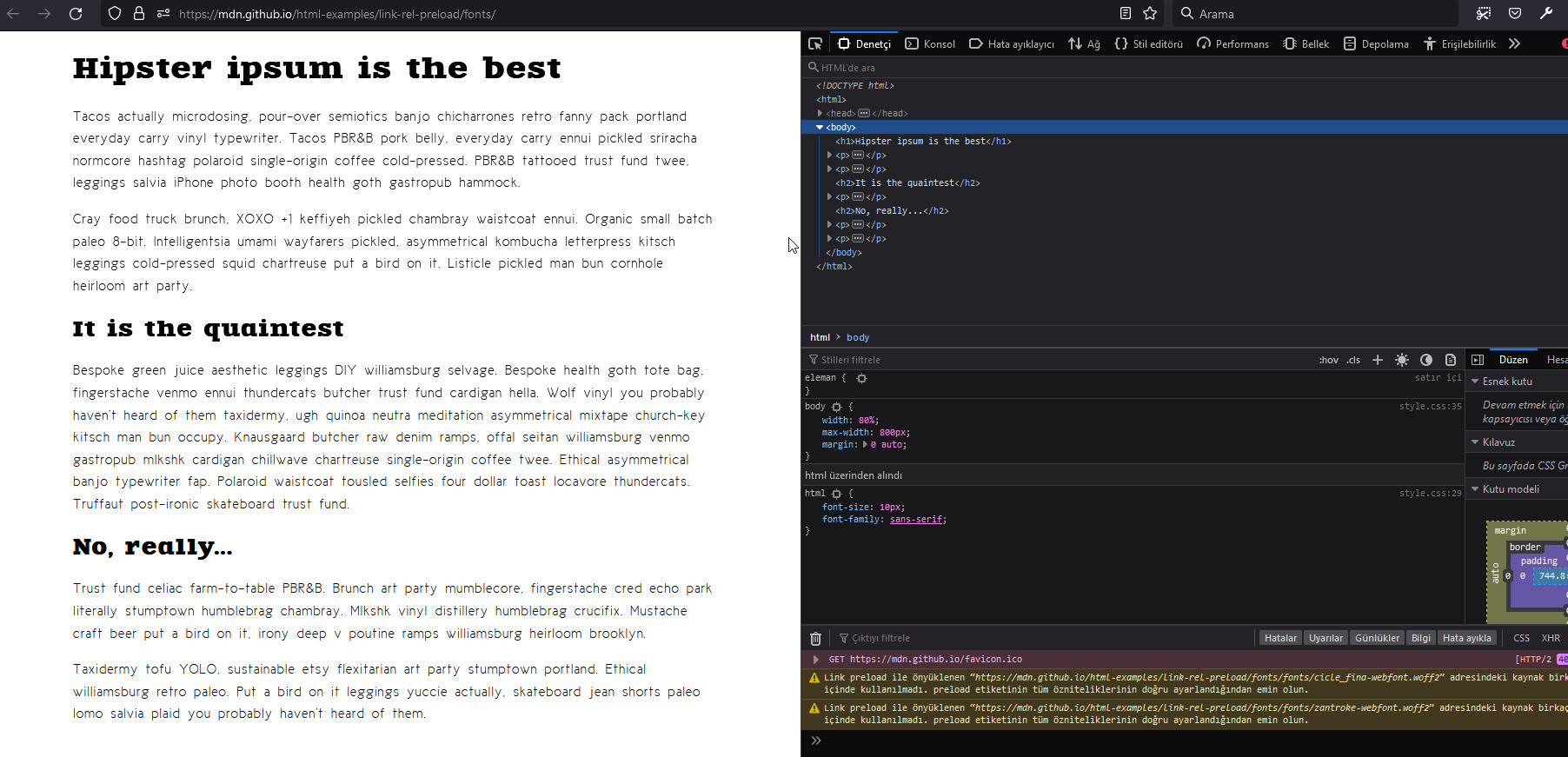Open the Stil editörü tab
This screenshot has width=1568, height=757.
coord(1148,43)
